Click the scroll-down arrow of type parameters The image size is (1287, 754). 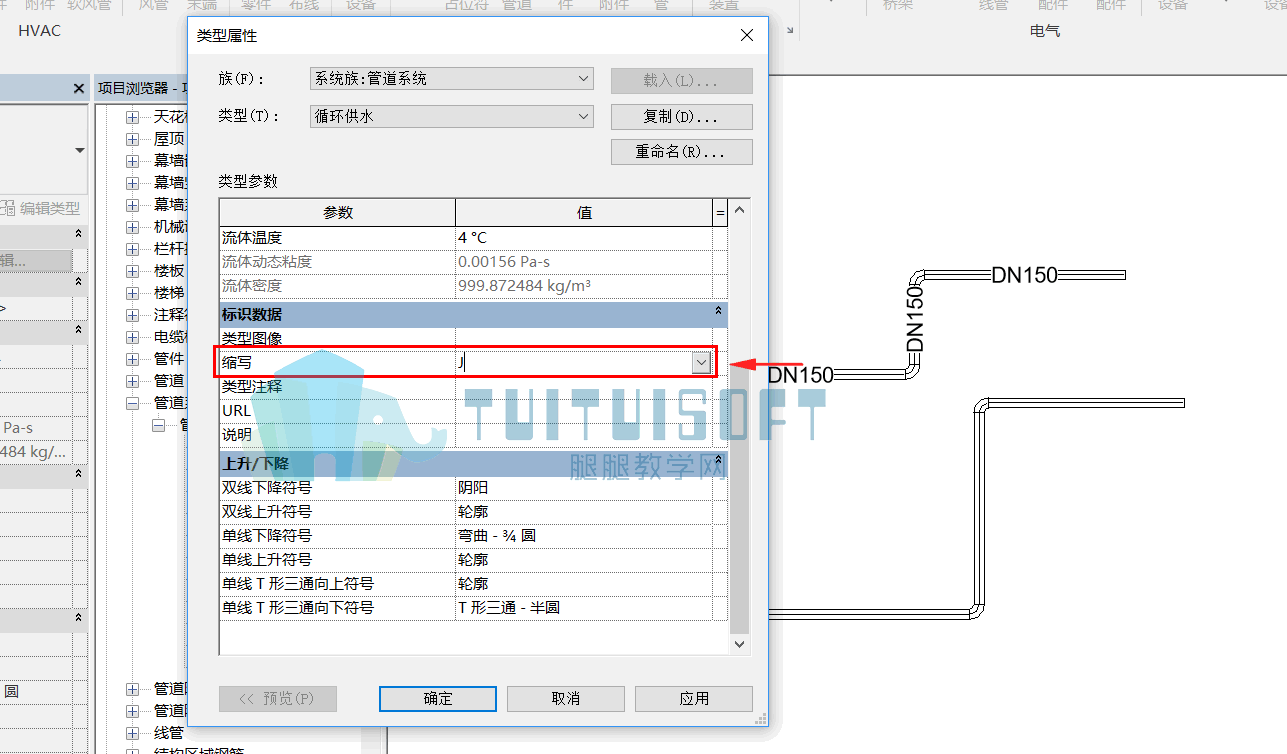tap(740, 644)
